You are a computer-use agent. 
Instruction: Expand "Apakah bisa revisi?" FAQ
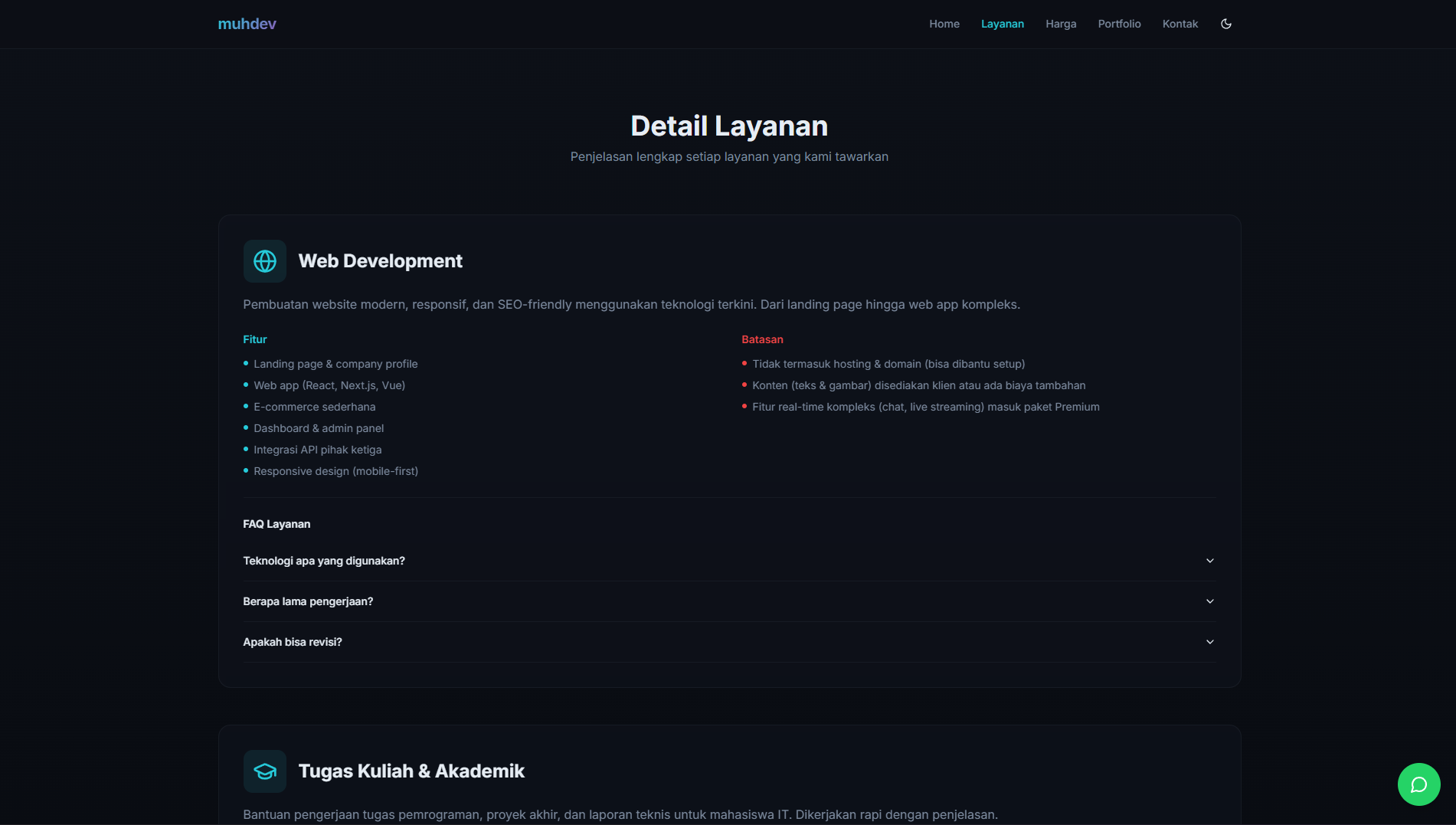729,642
